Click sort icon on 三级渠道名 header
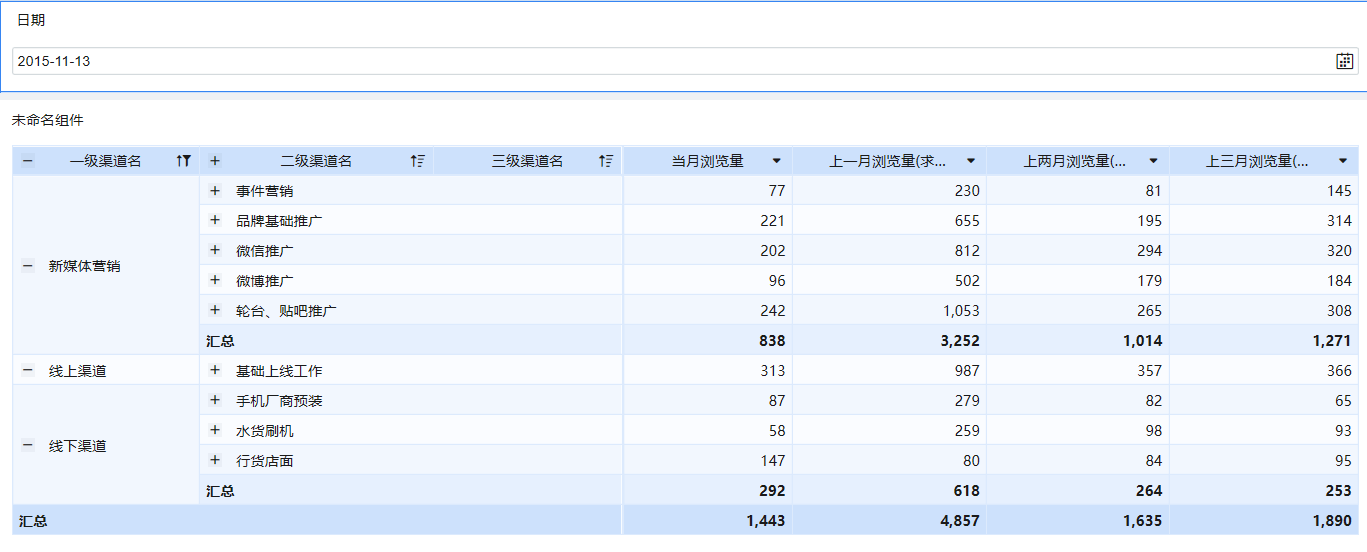Screen dimensions: 1367x552 pos(606,160)
